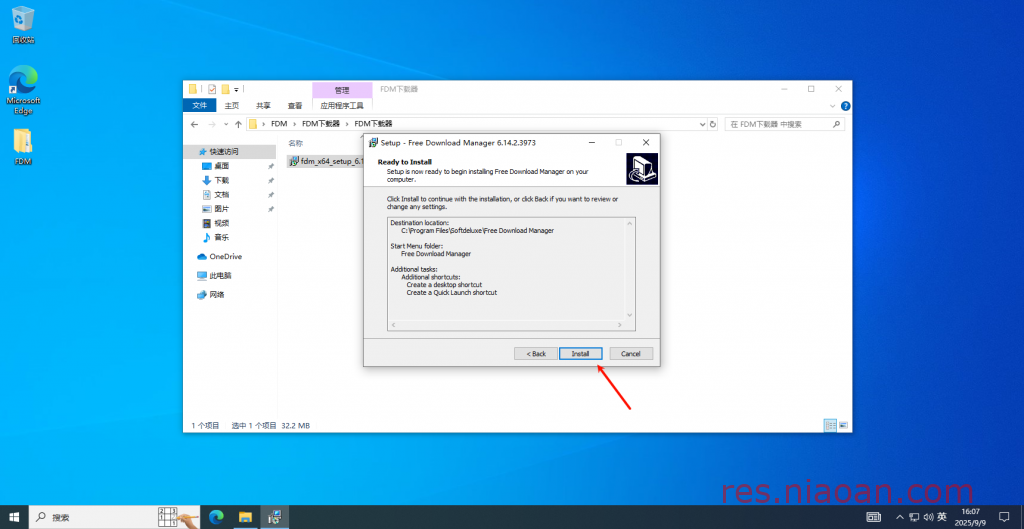Cancel the Free Download Manager setup
Viewport: 1024px width, 529px height.
pyautogui.click(x=631, y=353)
